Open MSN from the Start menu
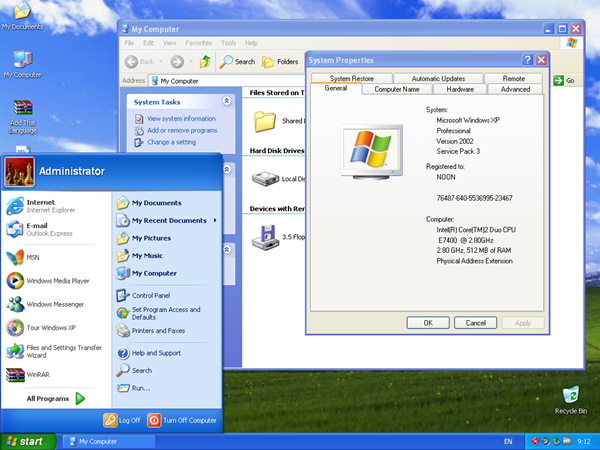 tap(23, 257)
